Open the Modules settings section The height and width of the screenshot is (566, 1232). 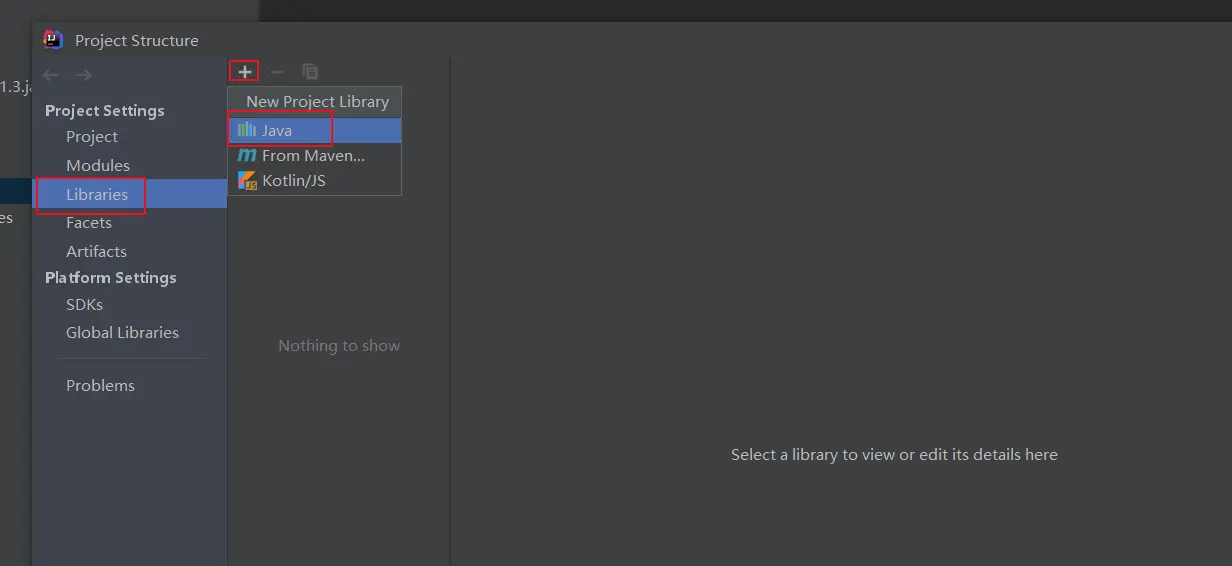coord(98,165)
